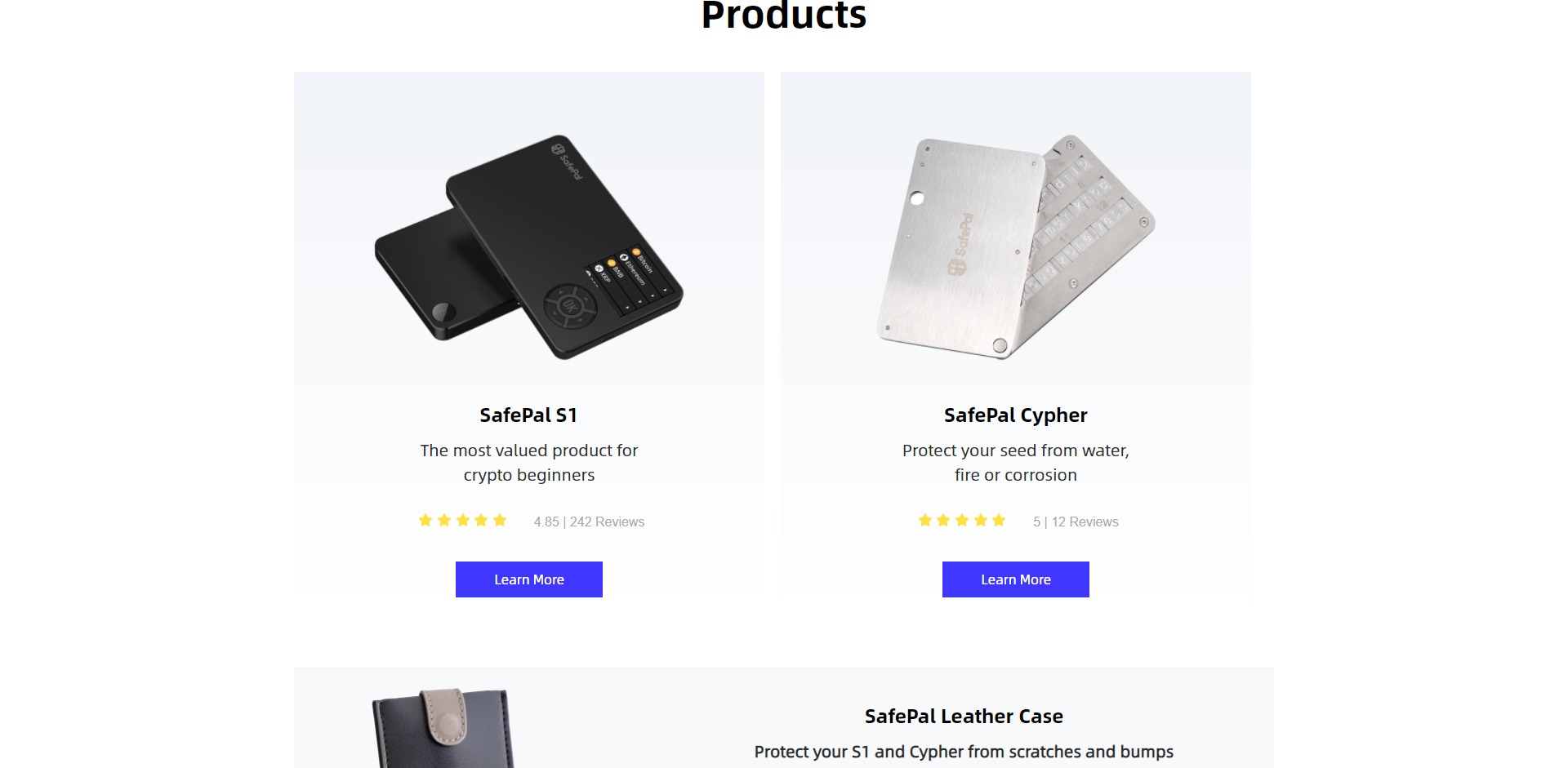Open the 12 Reviews link for SafePal Cypher

click(1088, 522)
